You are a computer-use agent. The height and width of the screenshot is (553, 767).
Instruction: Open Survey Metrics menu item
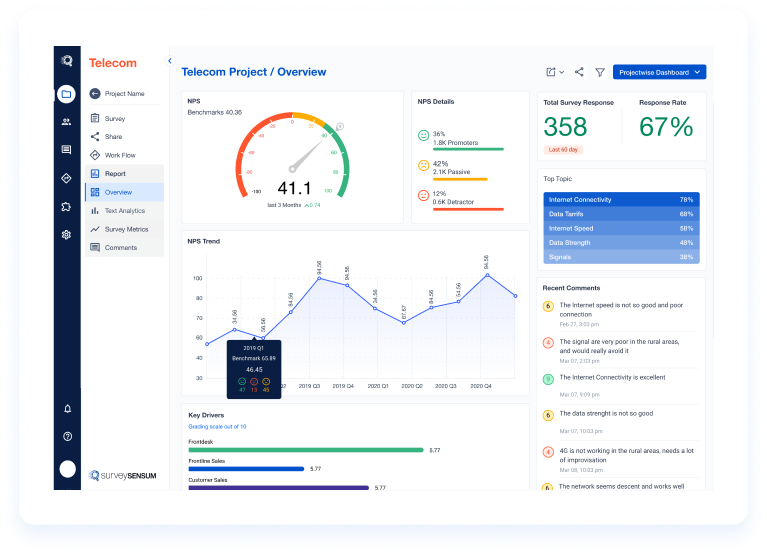click(x=125, y=229)
